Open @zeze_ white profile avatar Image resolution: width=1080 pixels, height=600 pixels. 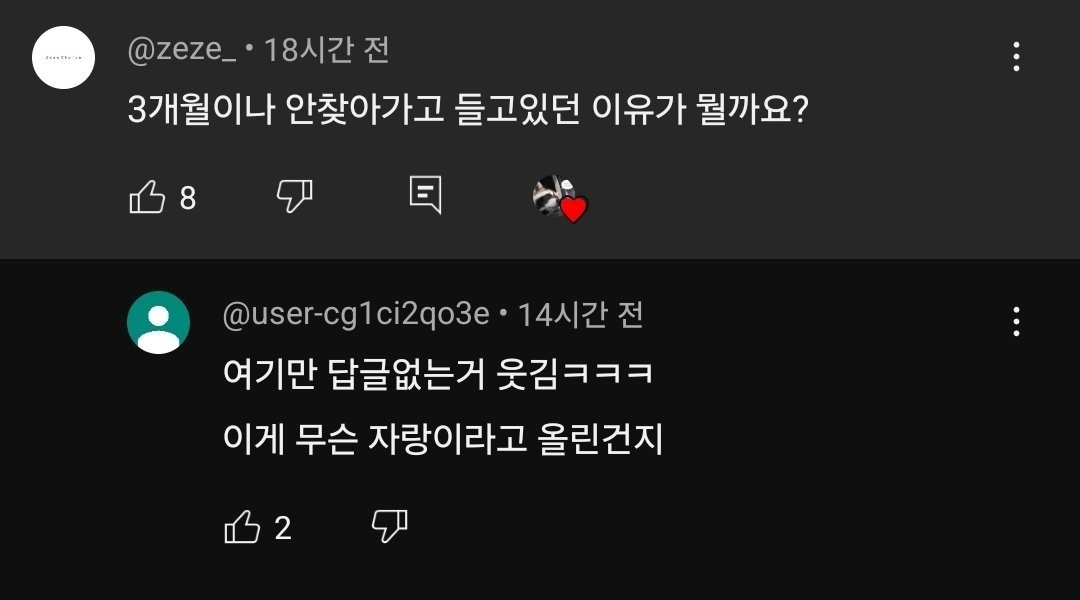pos(63,57)
